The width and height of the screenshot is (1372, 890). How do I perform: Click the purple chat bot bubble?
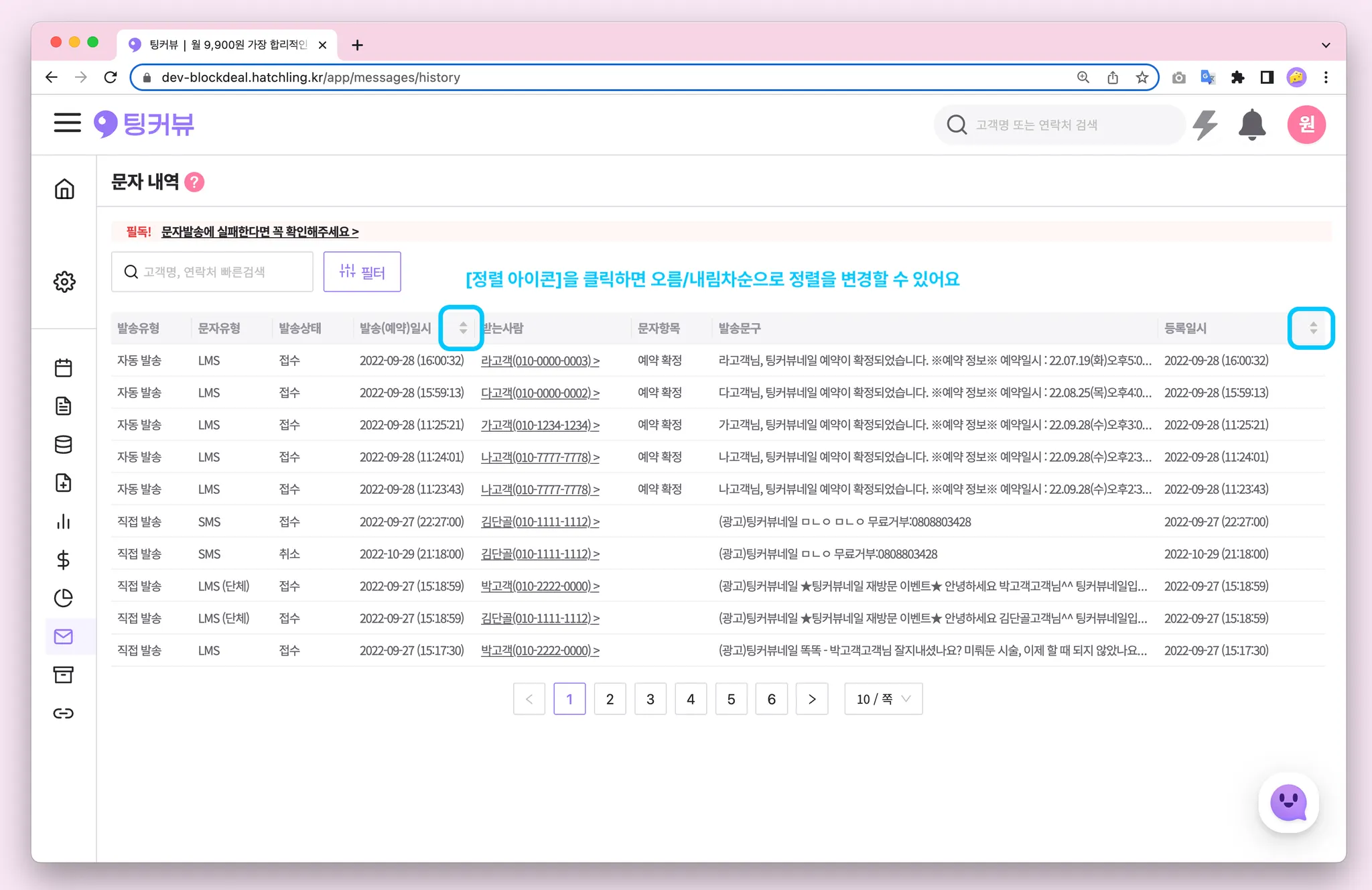point(1288,802)
